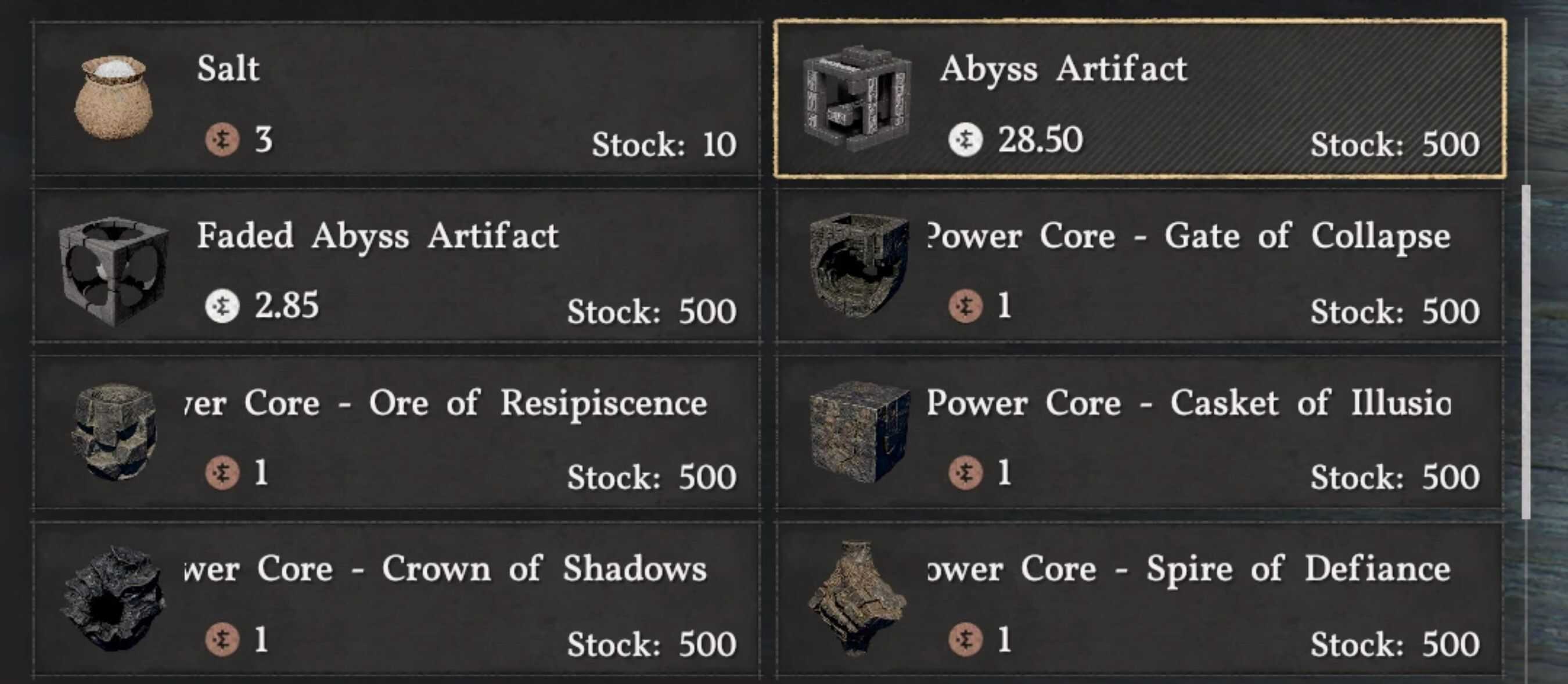This screenshot has width=1568, height=684.
Task: Choose Power Core - Casket of Illusion
Action: point(1187,403)
